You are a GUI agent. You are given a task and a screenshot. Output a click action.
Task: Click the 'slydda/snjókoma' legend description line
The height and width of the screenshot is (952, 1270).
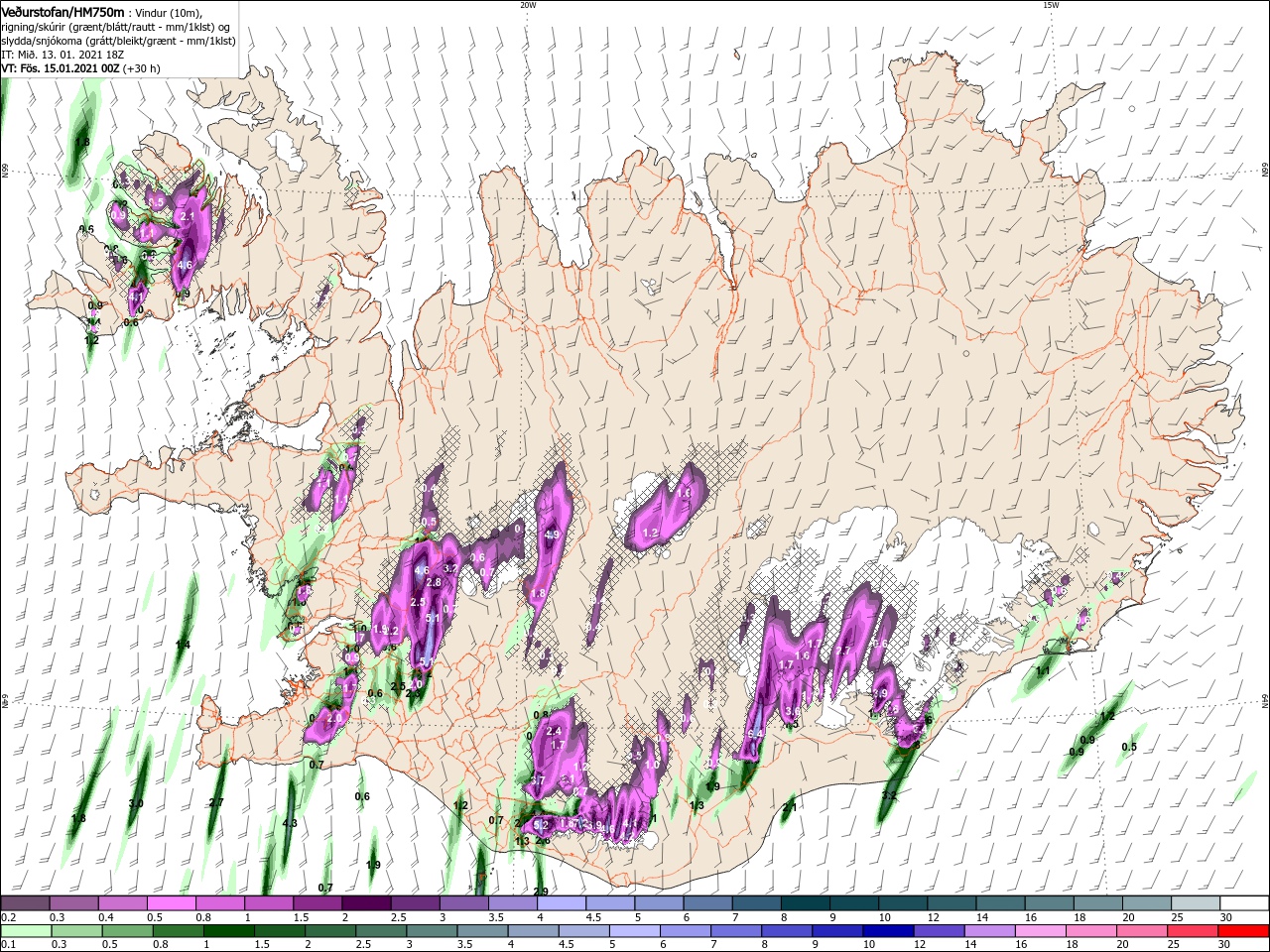(x=118, y=41)
